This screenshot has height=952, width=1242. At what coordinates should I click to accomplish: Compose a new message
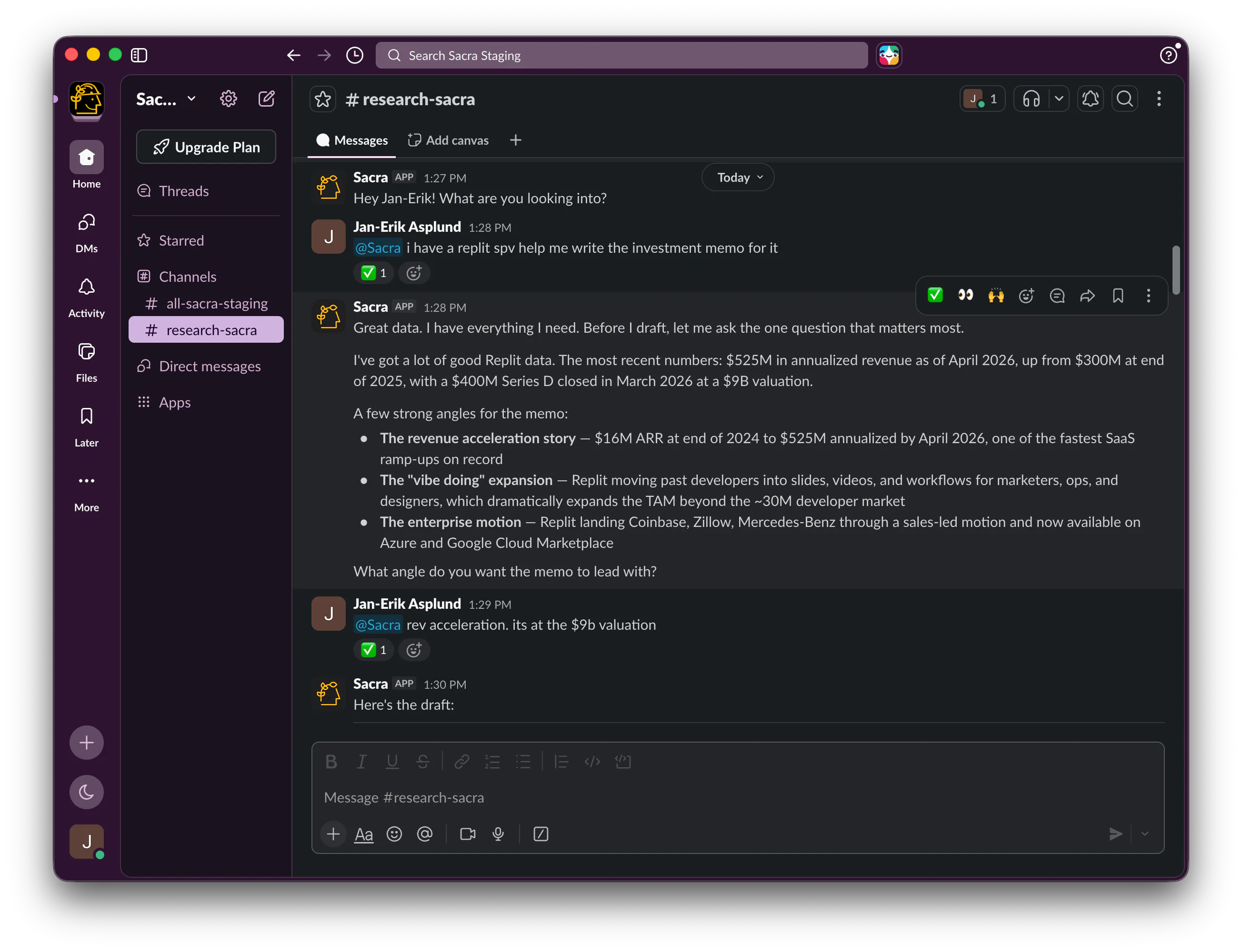click(x=266, y=99)
